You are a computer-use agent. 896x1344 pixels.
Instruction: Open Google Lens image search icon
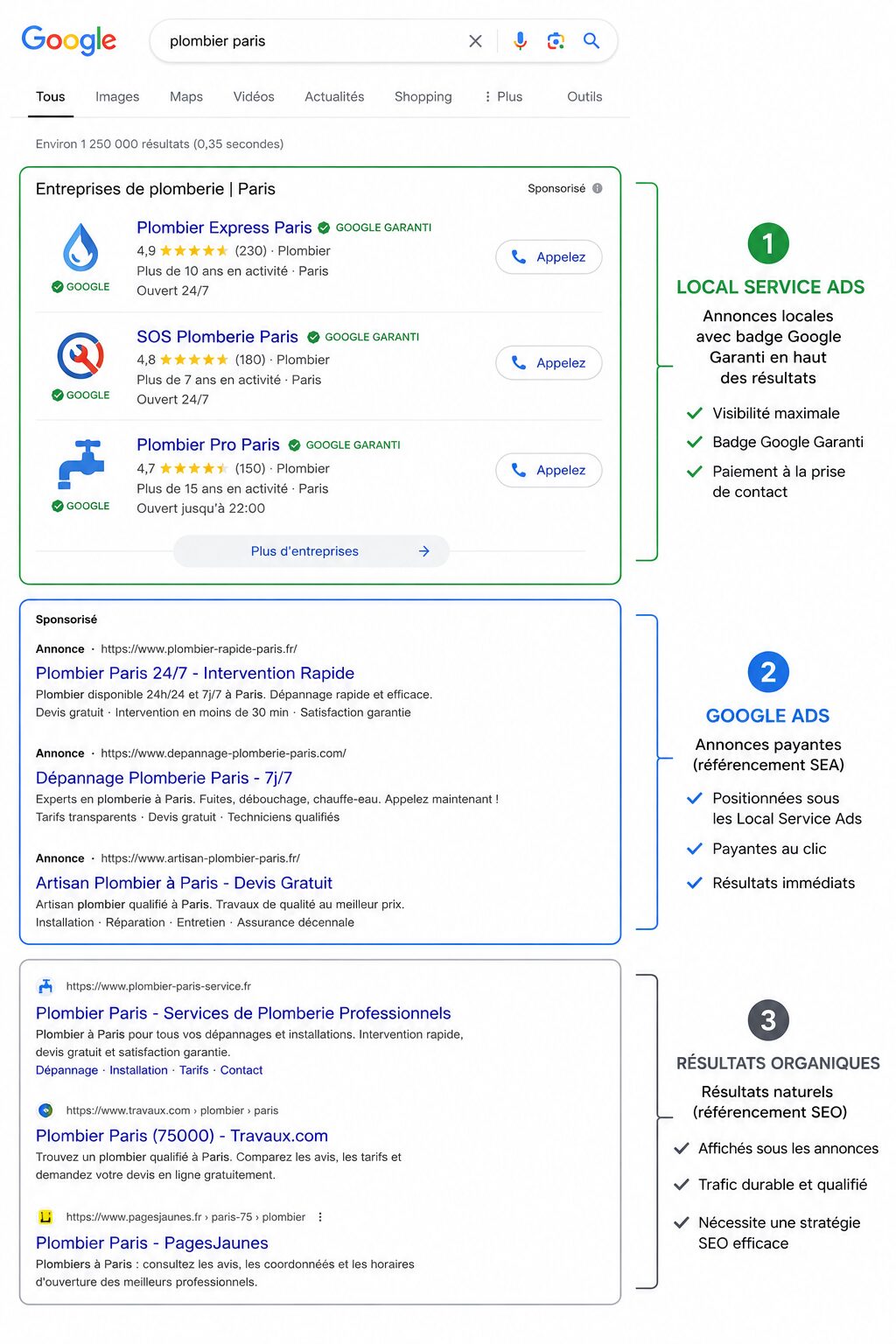556,41
